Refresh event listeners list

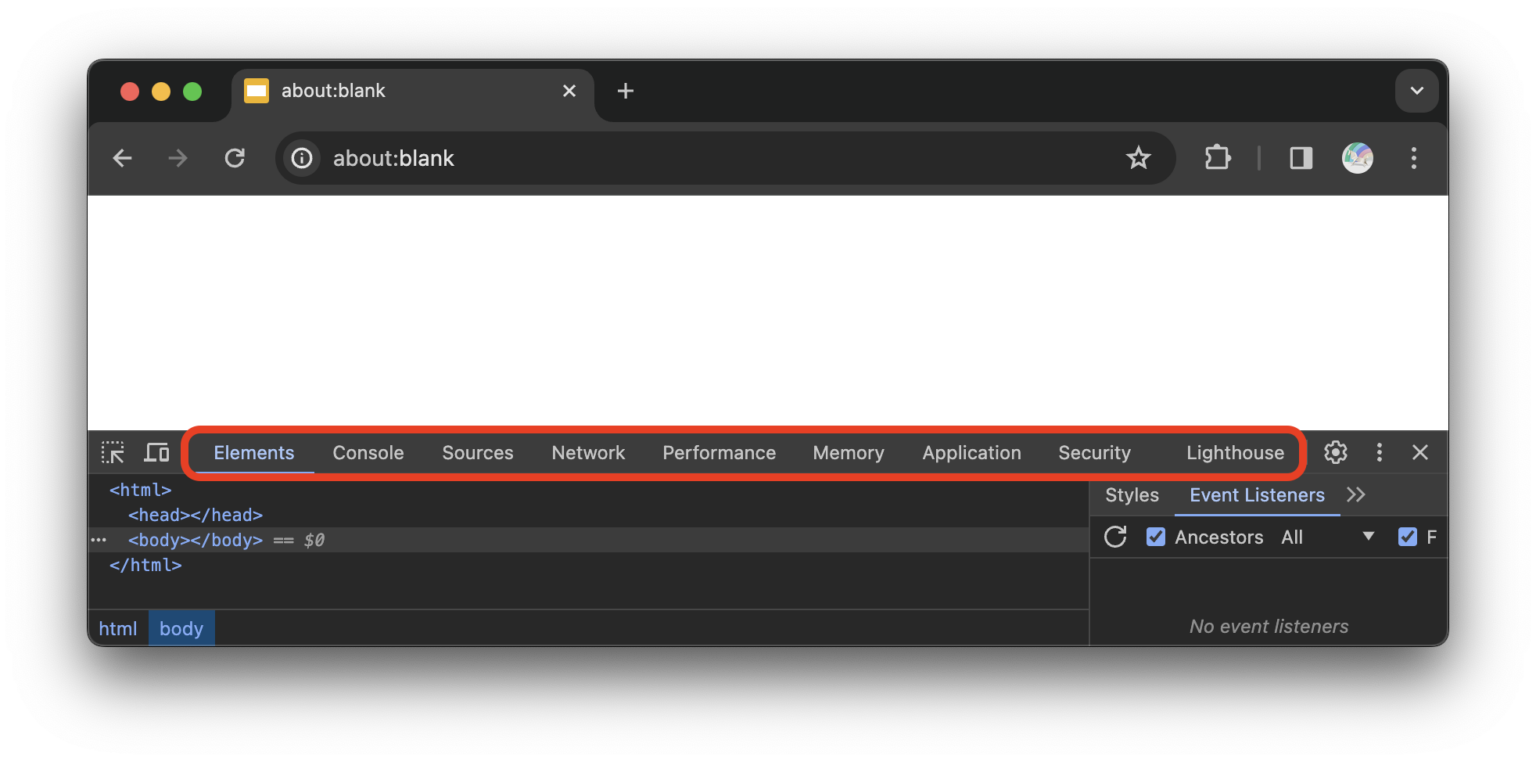(x=1115, y=537)
